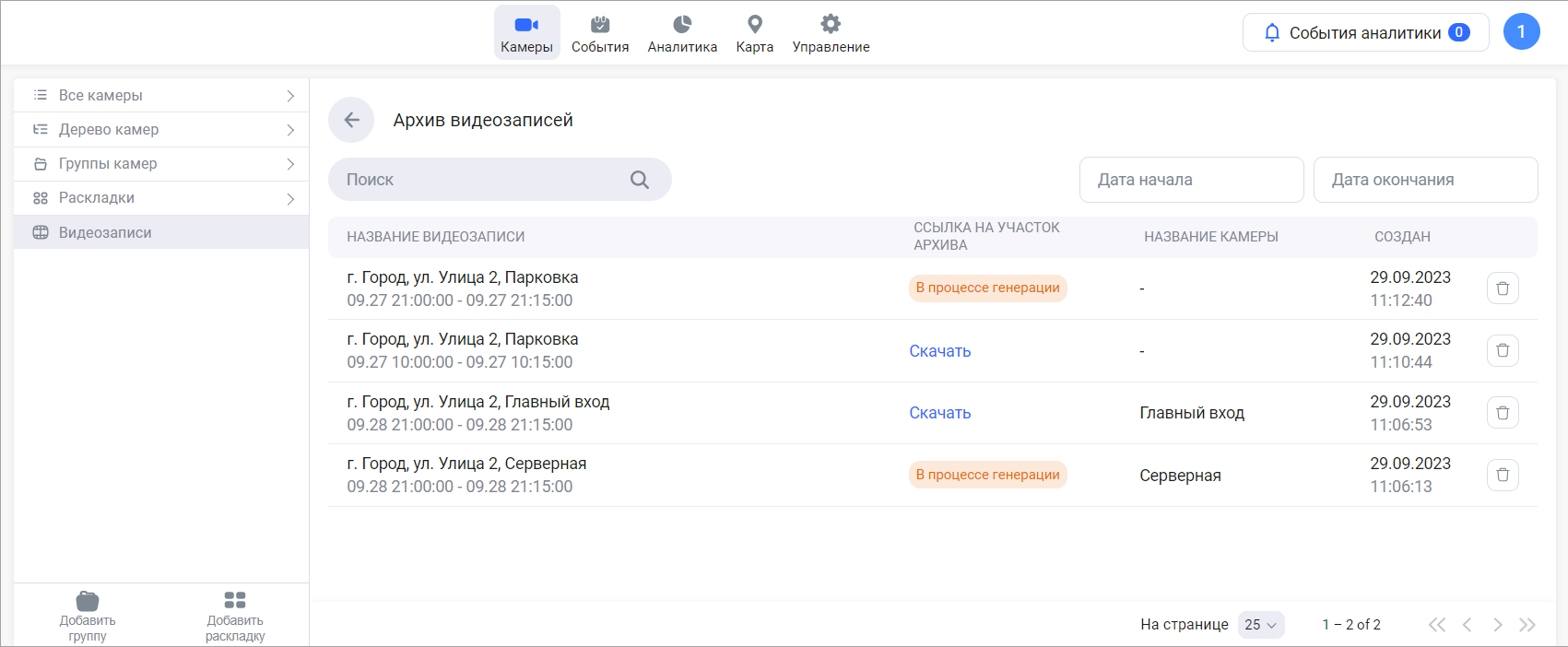The width and height of the screenshot is (1568, 647).
Task: Open the Управление settings tab
Action: pos(831,33)
